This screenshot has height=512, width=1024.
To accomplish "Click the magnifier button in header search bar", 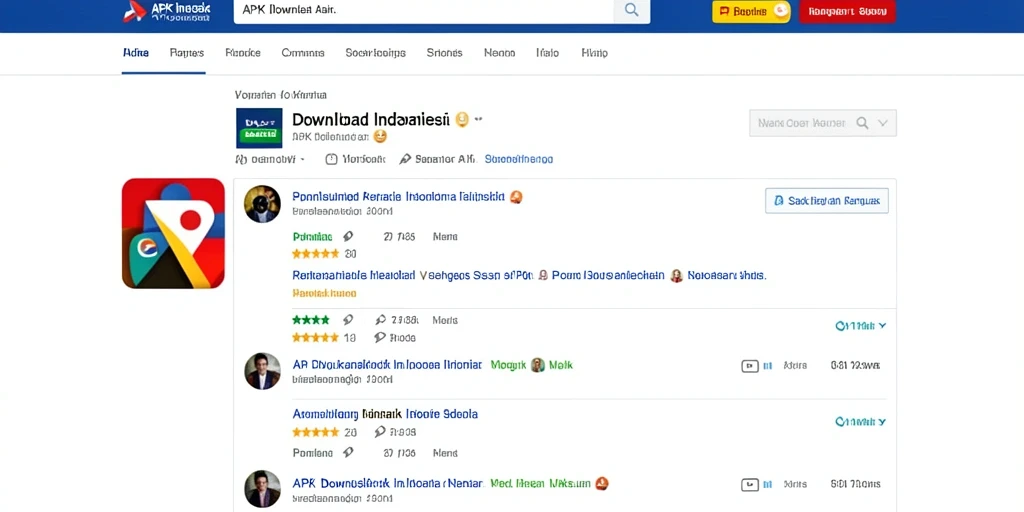I will (632, 10).
